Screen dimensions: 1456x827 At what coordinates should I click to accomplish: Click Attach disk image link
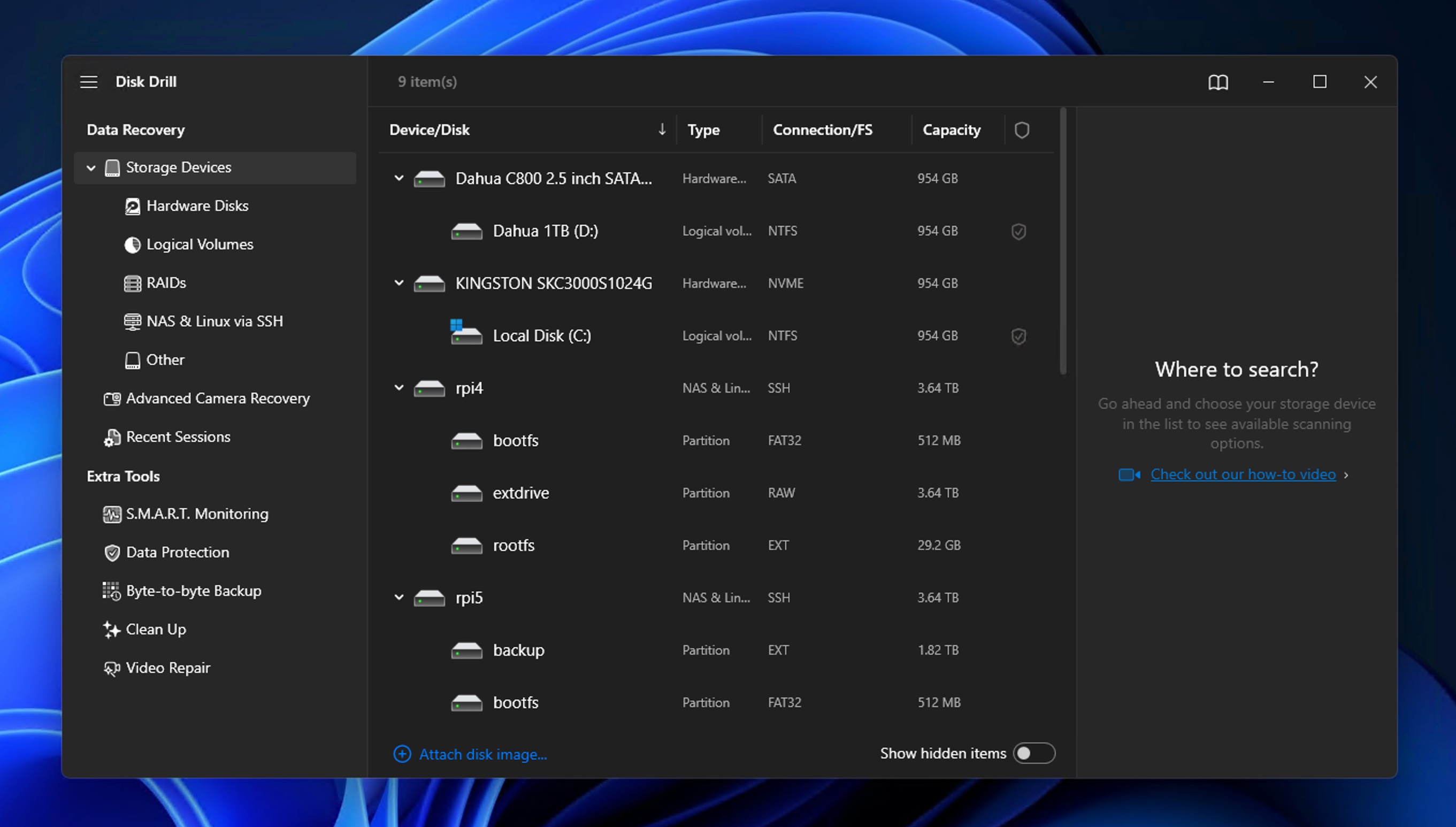click(x=470, y=754)
